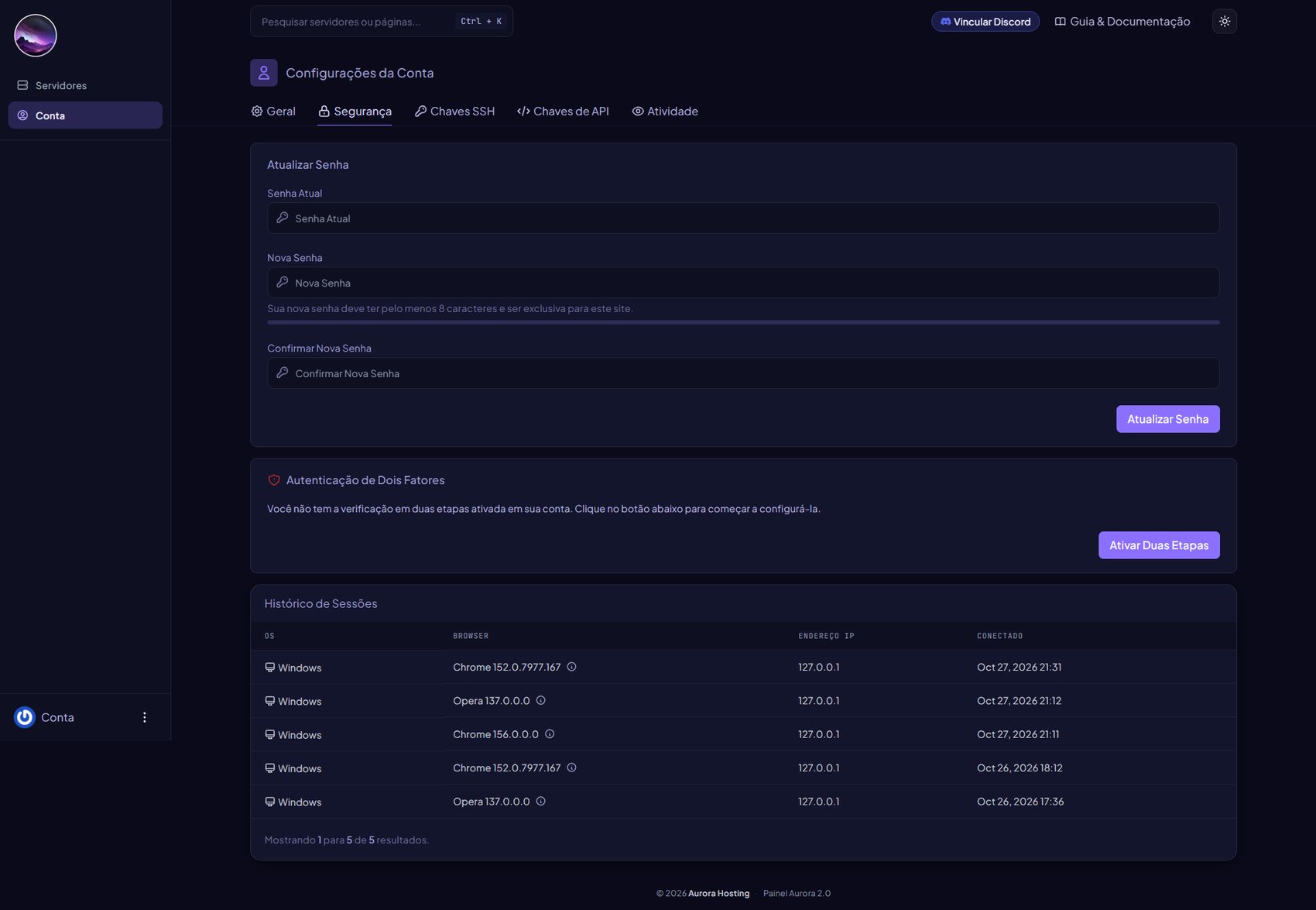
Task: Click the user icon beside Configurações da Conta
Action: coord(264,73)
